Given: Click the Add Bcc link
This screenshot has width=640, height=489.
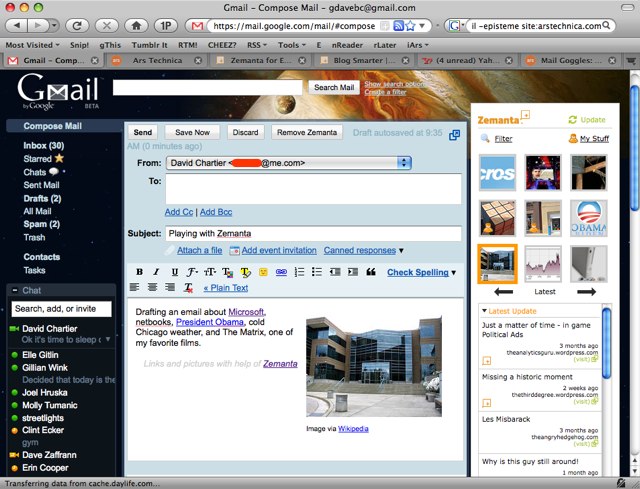Looking at the screenshot, I should (216, 212).
